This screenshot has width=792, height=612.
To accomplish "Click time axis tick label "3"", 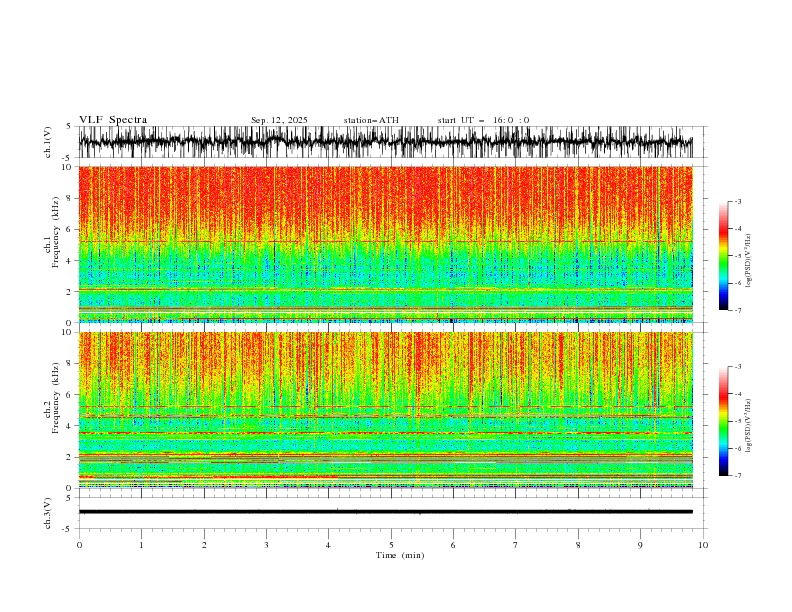I will [266, 545].
